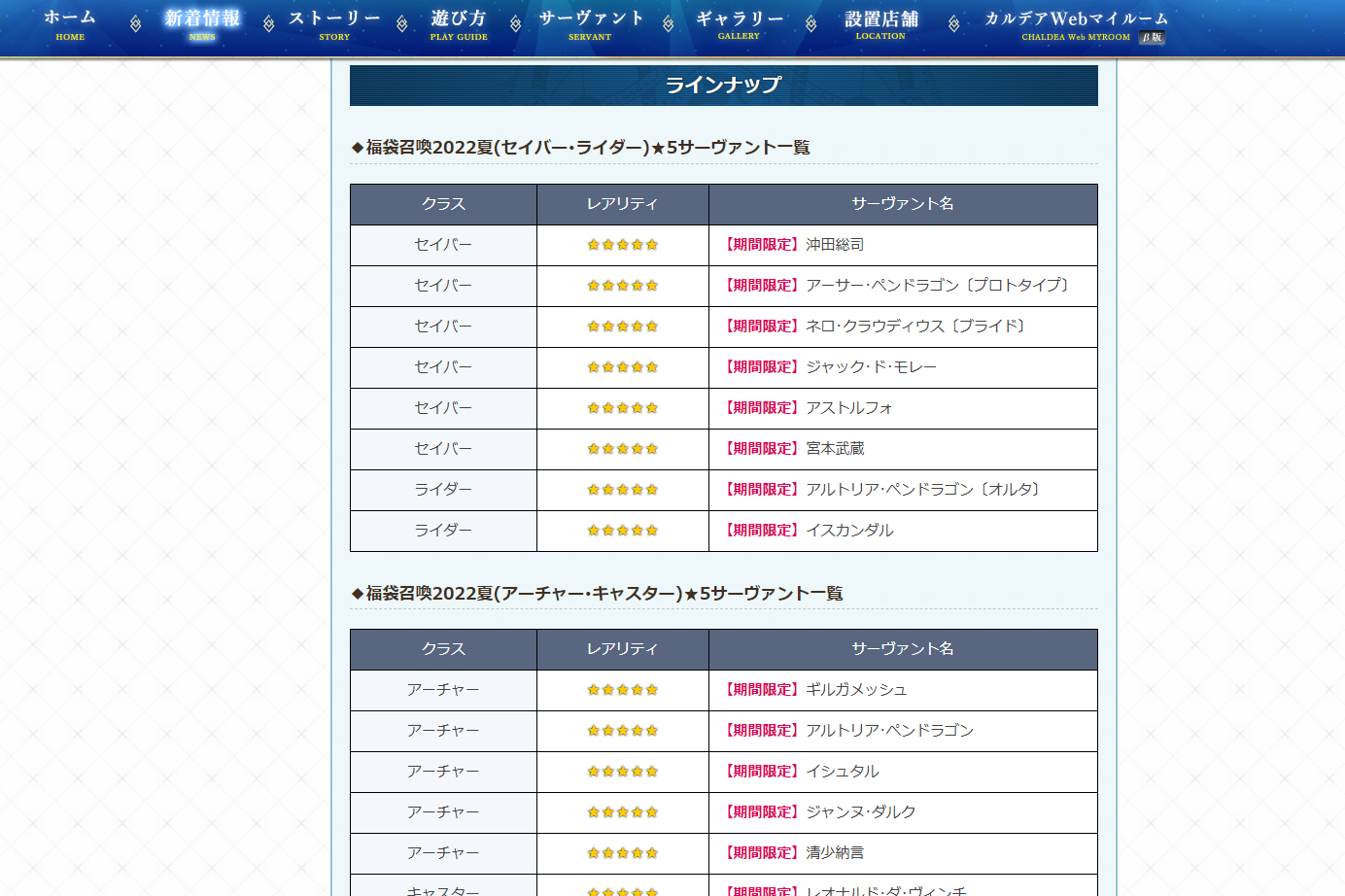Open the サーヴァント SERVANT page
The height and width of the screenshot is (896, 1345).
[591, 25]
